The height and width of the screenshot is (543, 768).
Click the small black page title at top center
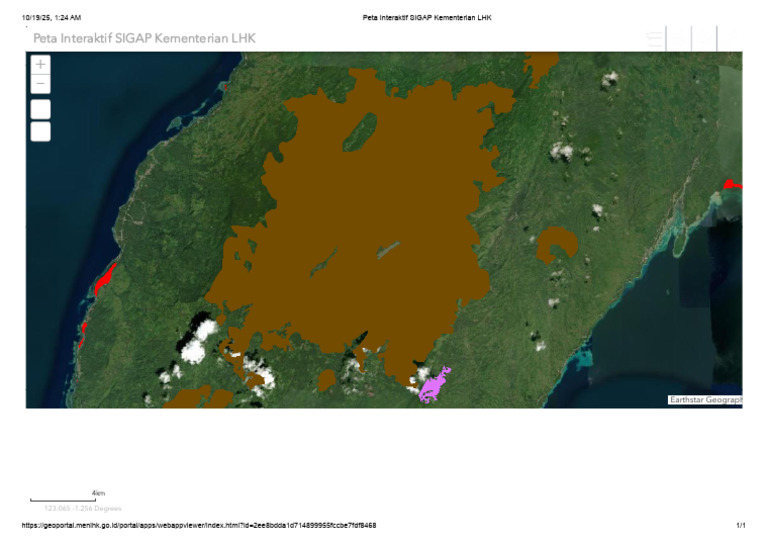(427, 18)
